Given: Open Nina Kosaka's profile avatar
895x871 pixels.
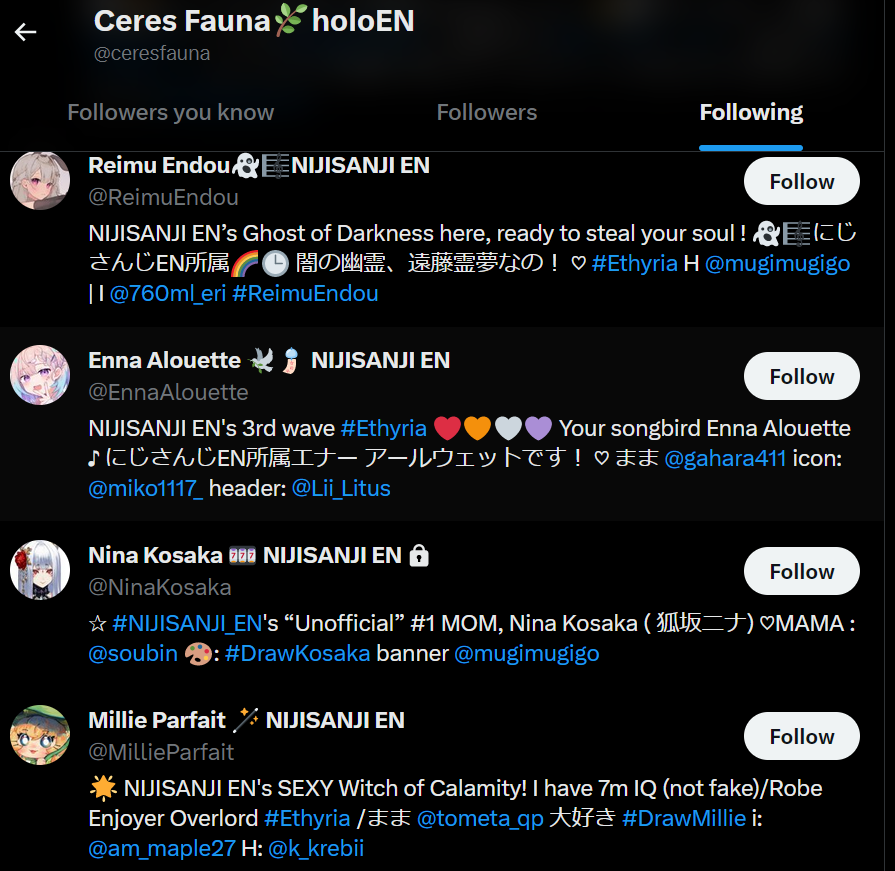Looking at the screenshot, I should 40,570.
